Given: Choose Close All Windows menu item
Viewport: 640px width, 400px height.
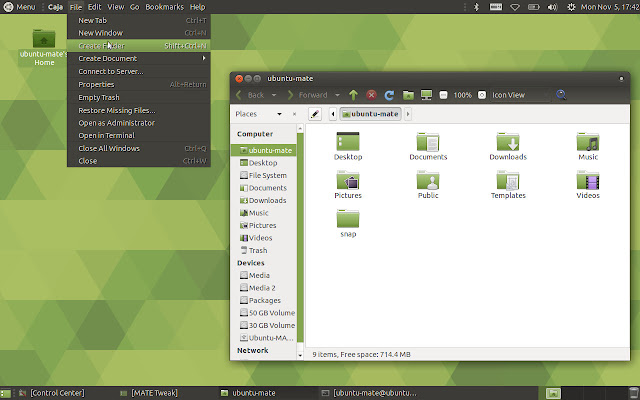Looking at the screenshot, I should click(x=139, y=148).
